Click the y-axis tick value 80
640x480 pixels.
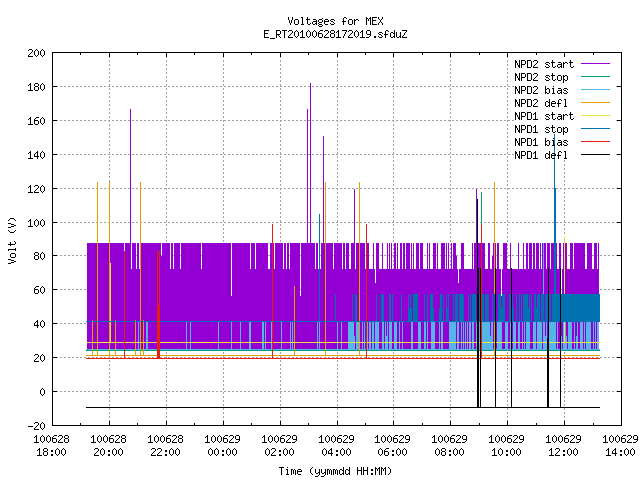click(40, 256)
